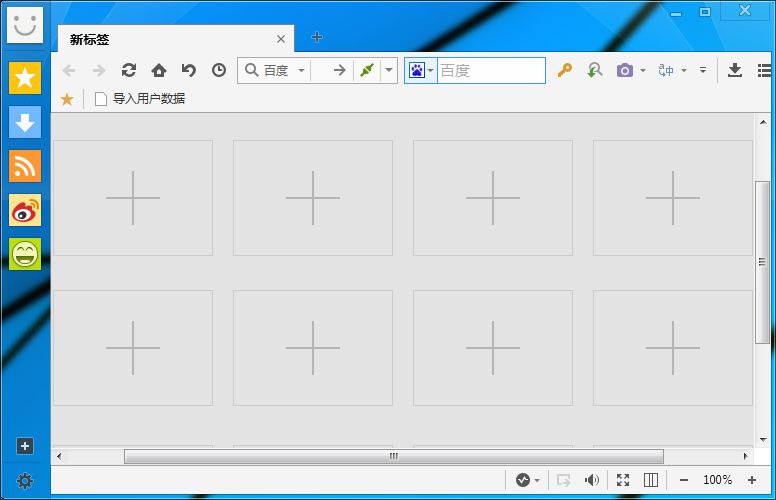Click the undo closed tab icon
776x500 pixels.
pyautogui.click(x=189, y=70)
